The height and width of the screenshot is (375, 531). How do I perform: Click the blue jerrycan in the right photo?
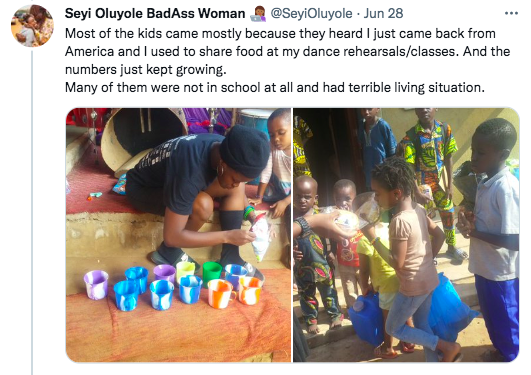366,319
